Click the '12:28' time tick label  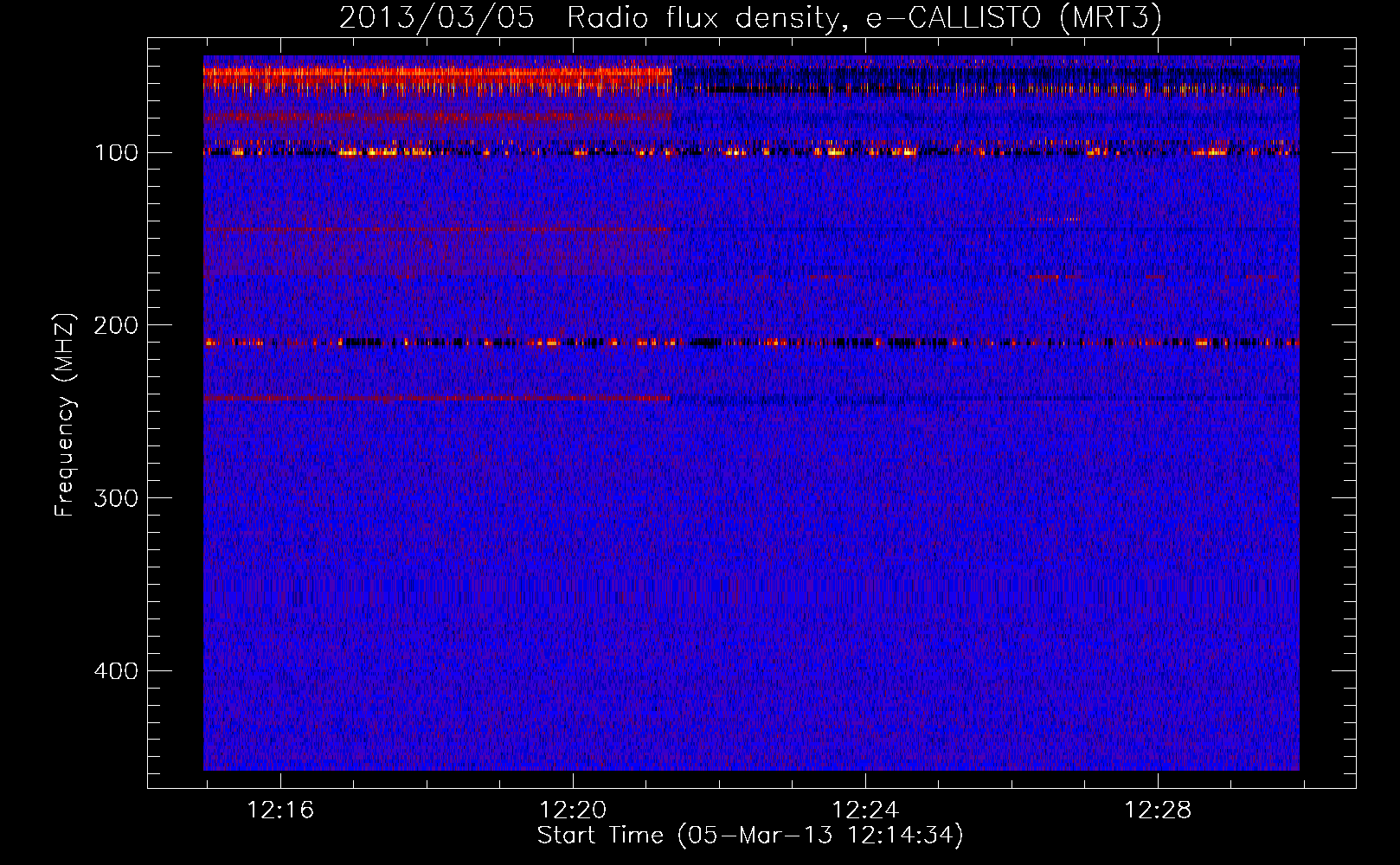(1158, 811)
